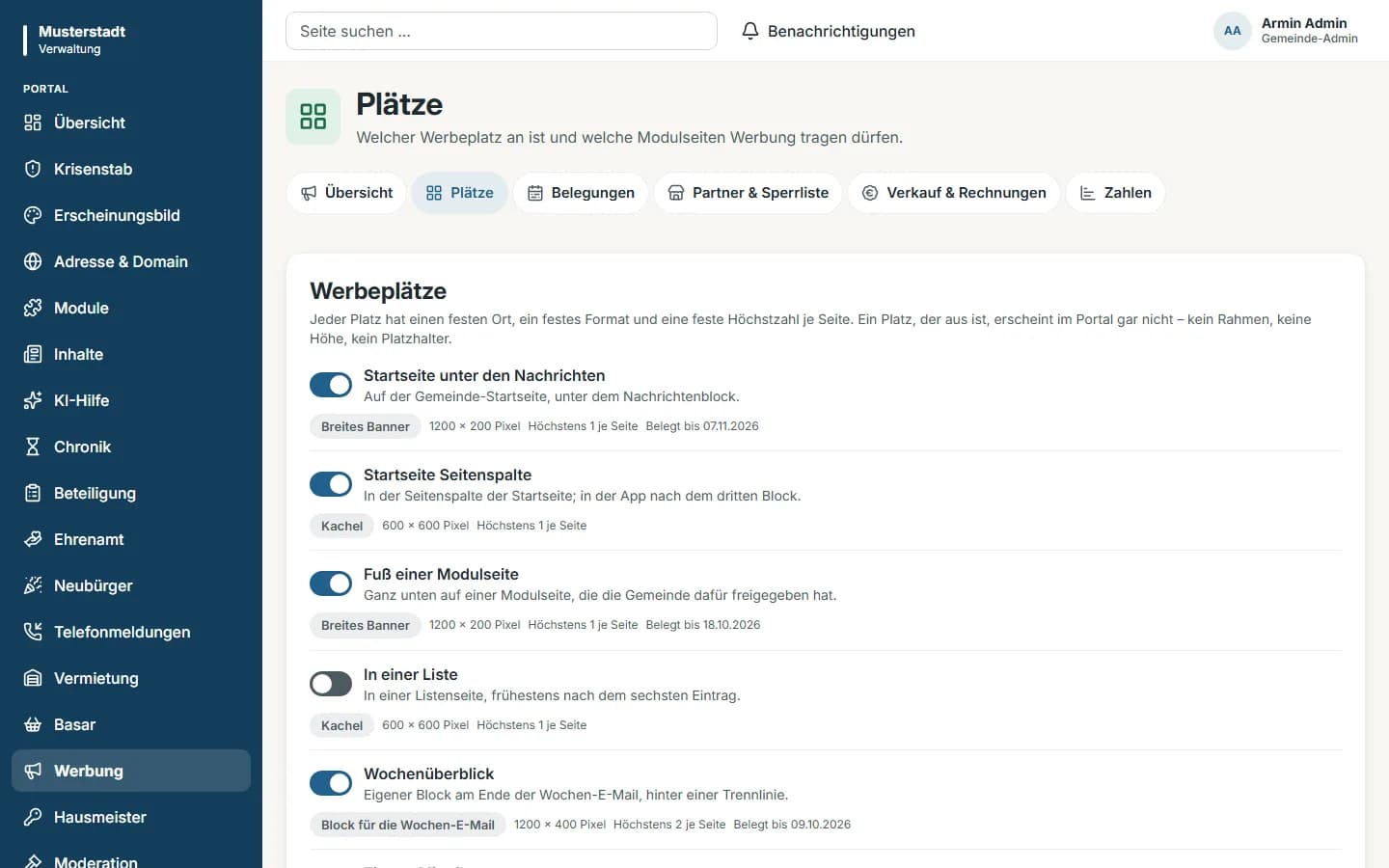Open Armin Admin user profile
Image resolution: width=1389 pixels, height=868 pixels.
point(1286,31)
